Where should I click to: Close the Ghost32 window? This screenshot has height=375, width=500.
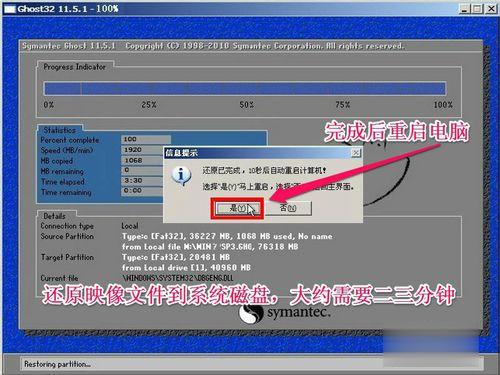[491, 9]
